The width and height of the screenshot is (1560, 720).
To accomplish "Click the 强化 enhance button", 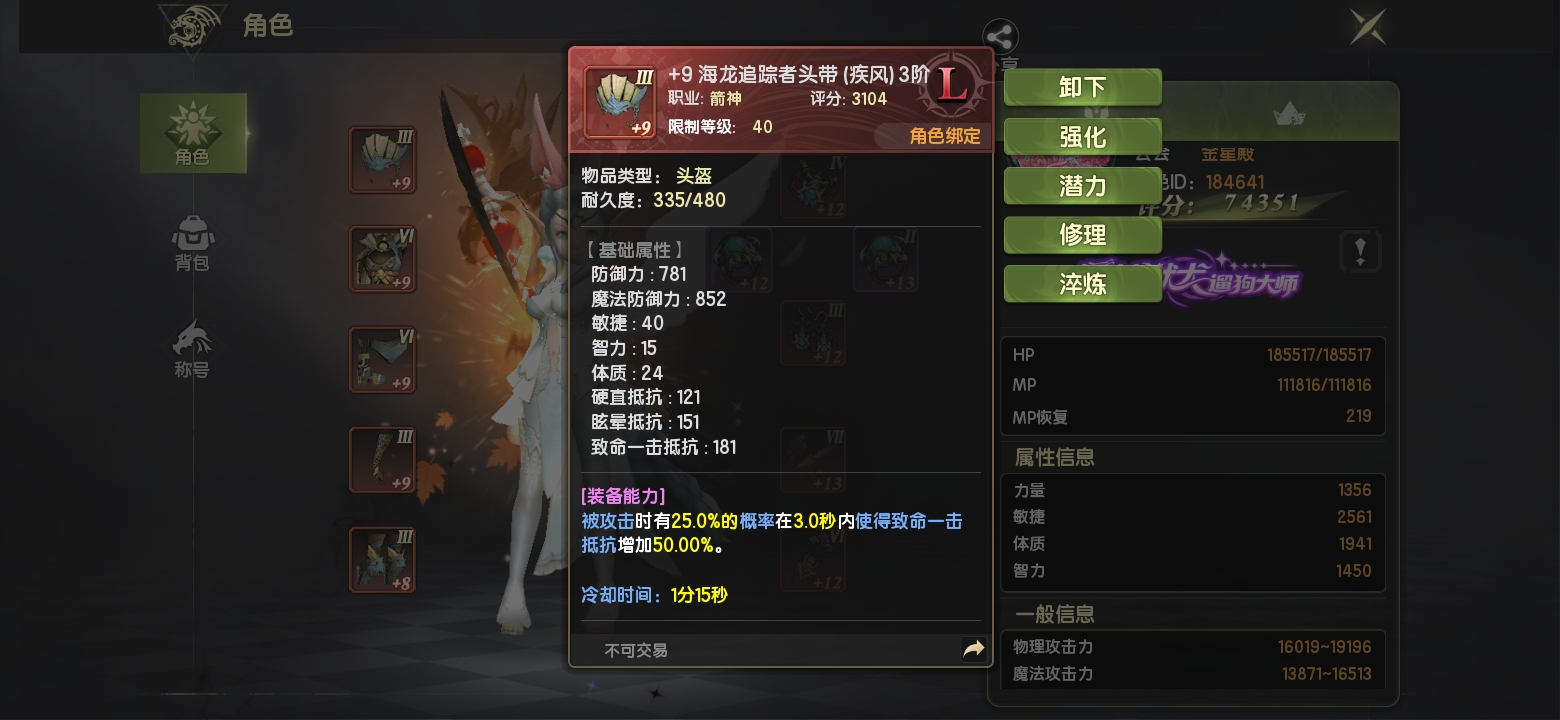I will coord(1082,136).
